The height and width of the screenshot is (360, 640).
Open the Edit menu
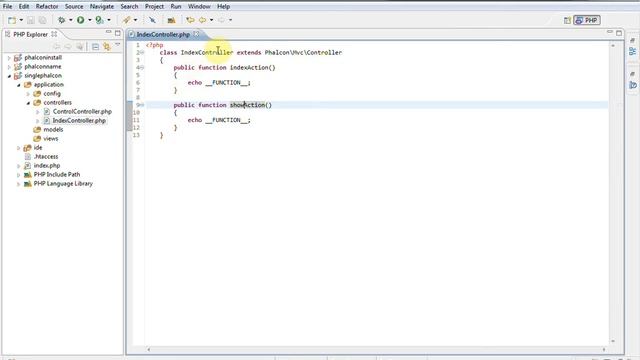[24, 7]
